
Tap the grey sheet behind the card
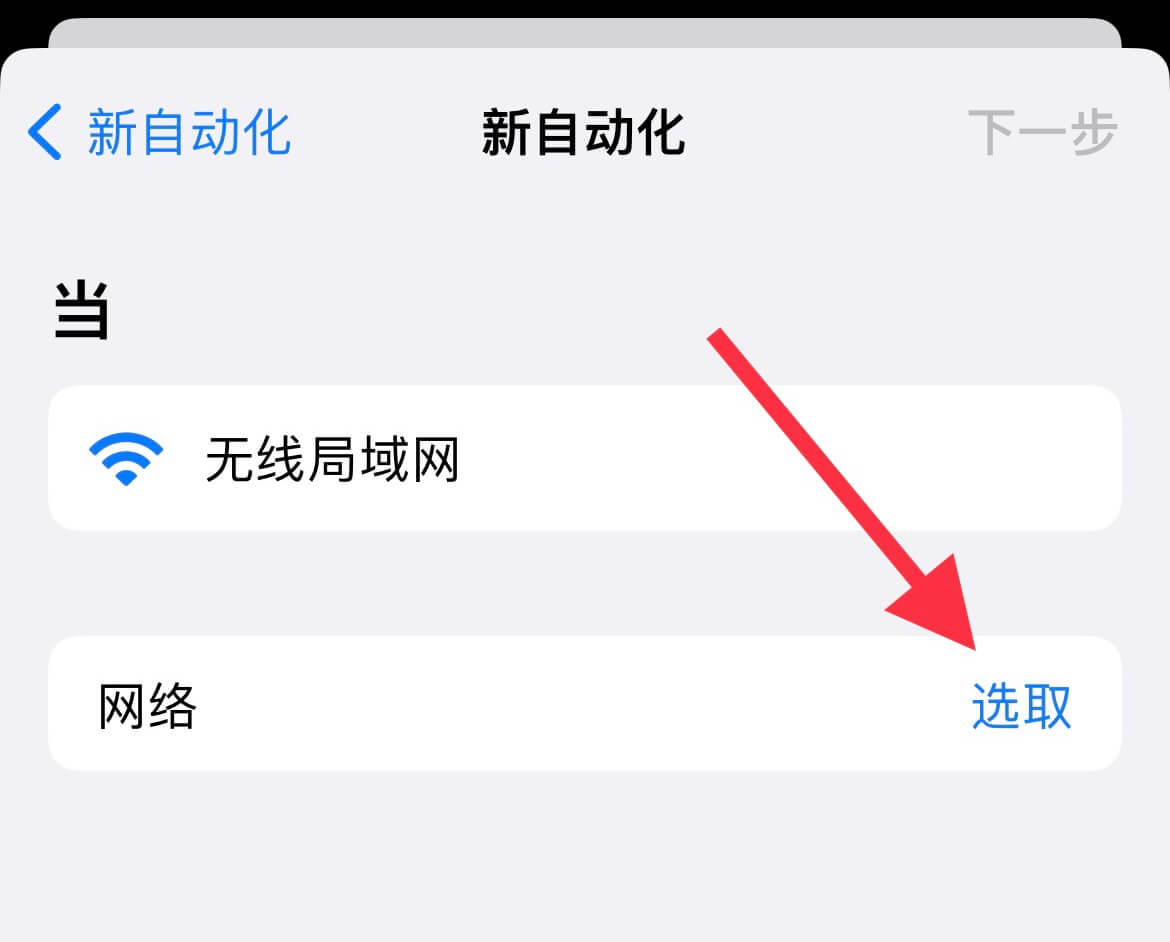584,33
